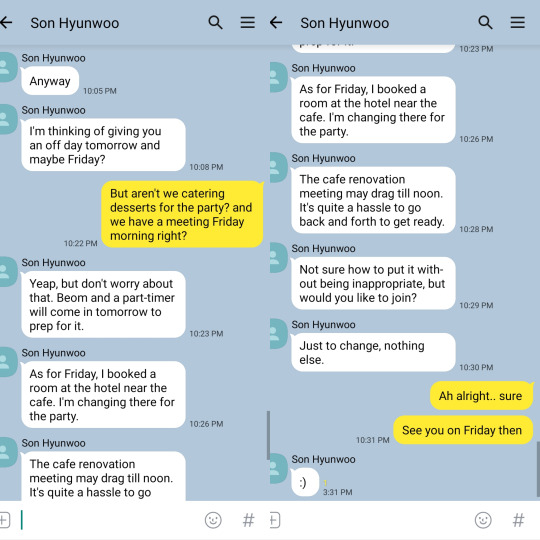Select left chat 'As for Friday, I booked' bubble
Screen dimensions: 540x540
pyautogui.click(x=103, y=395)
